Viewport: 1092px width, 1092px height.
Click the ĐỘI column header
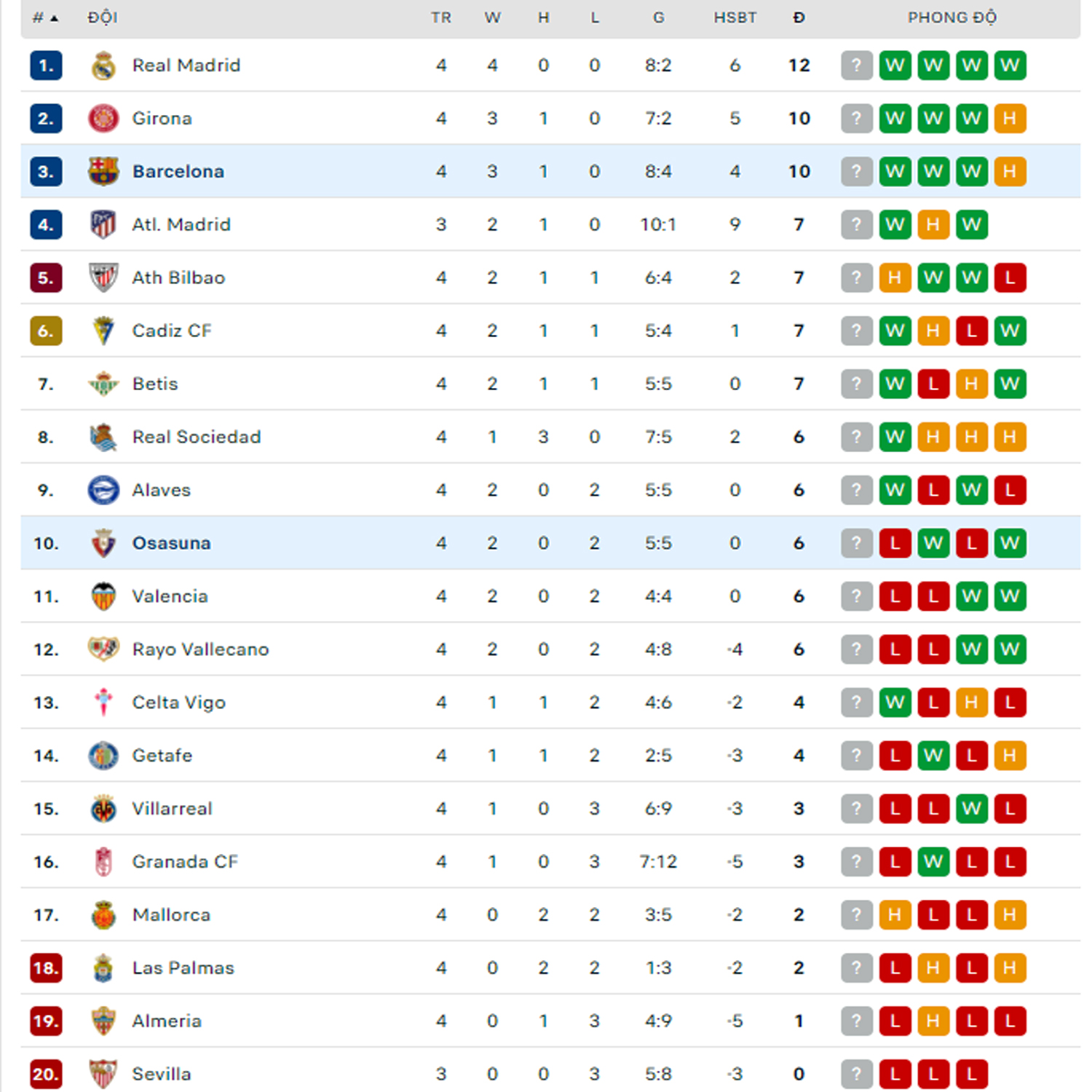[x=103, y=17]
